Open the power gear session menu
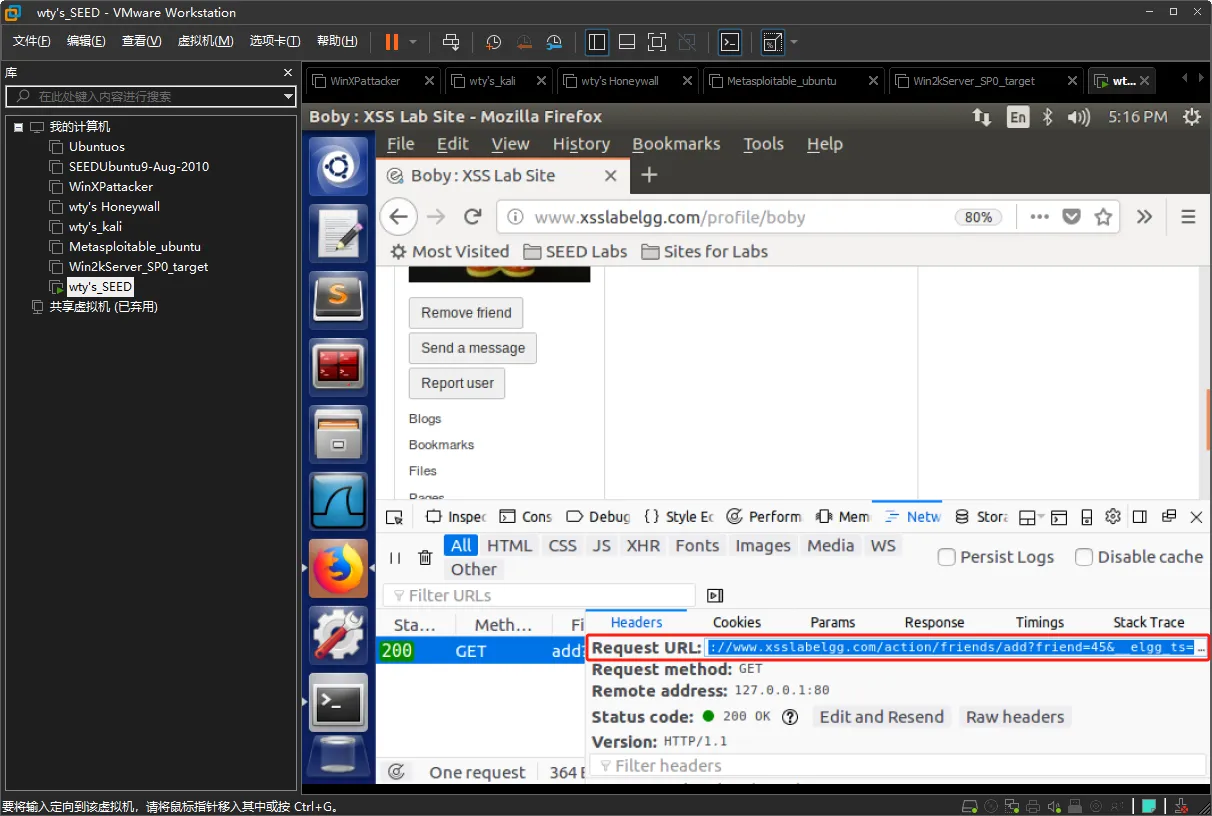The image size is (1212, 816). point(1191,117)
